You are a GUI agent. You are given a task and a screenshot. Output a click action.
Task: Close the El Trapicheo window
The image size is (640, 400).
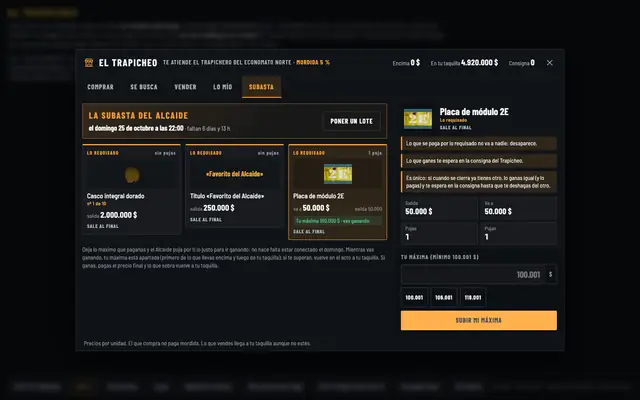[550, 63]
